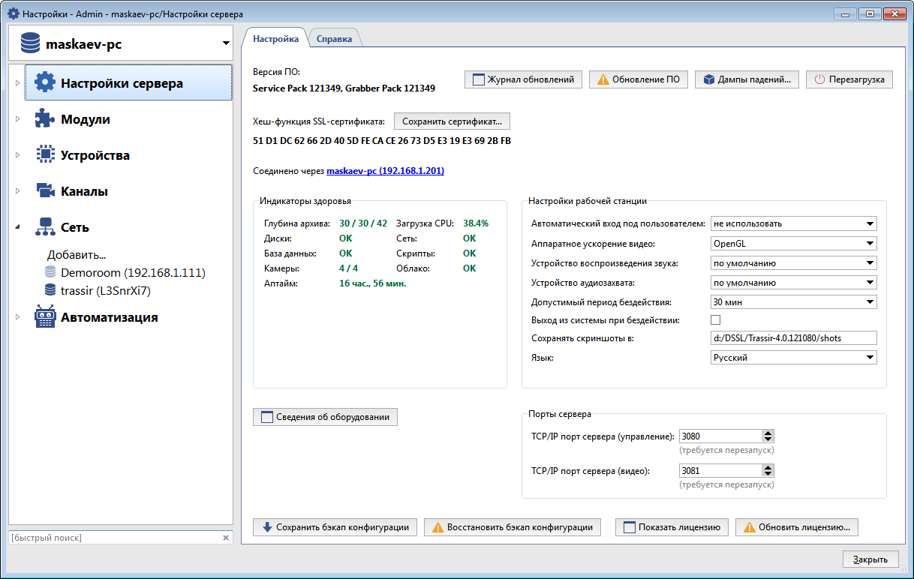Screen dimensions: 914x579
Task: Click the camera icon next to Каналы
Action: [x=45, y=191]
